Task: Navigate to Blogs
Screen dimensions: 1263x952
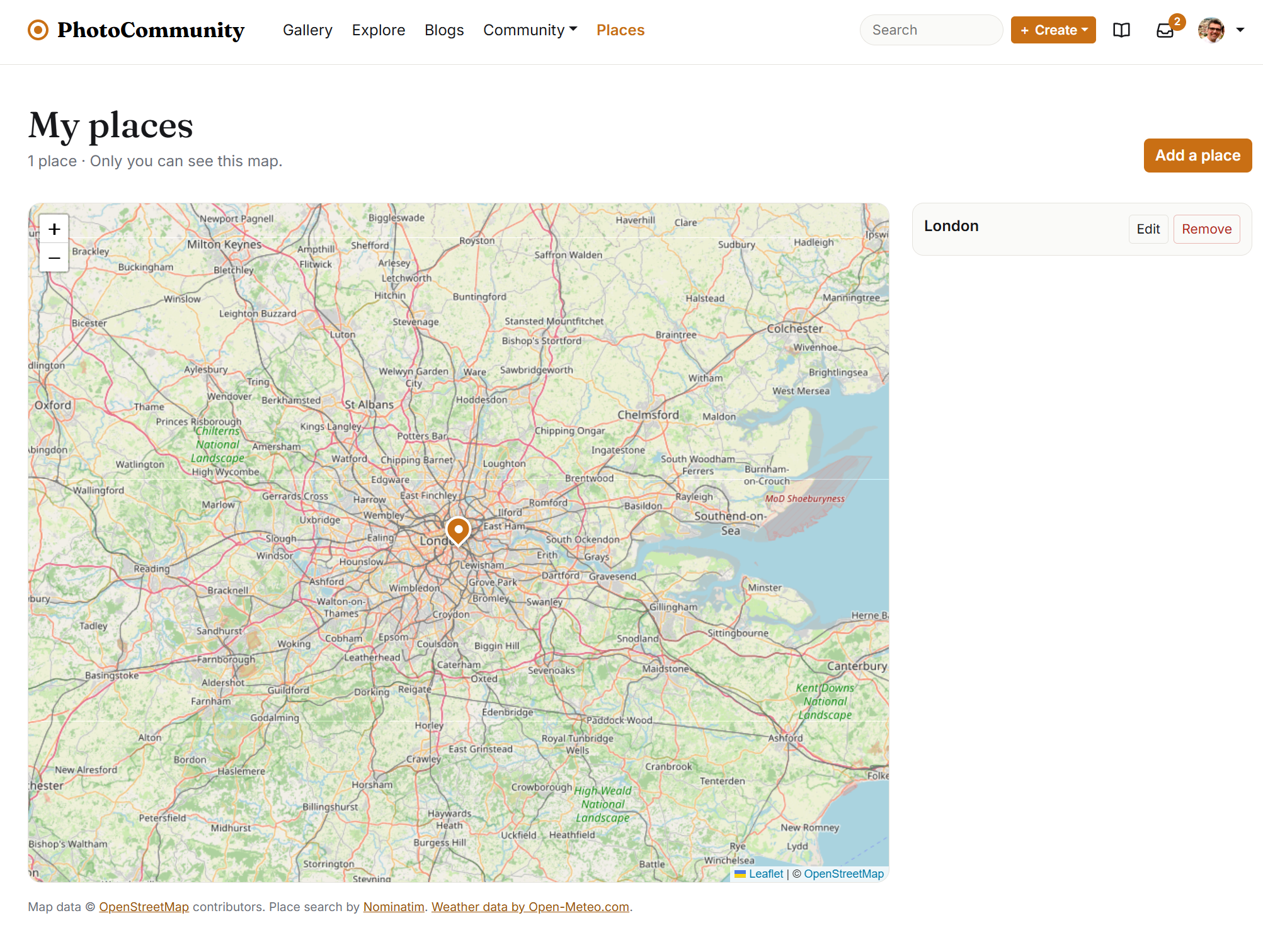Action: 444,30
